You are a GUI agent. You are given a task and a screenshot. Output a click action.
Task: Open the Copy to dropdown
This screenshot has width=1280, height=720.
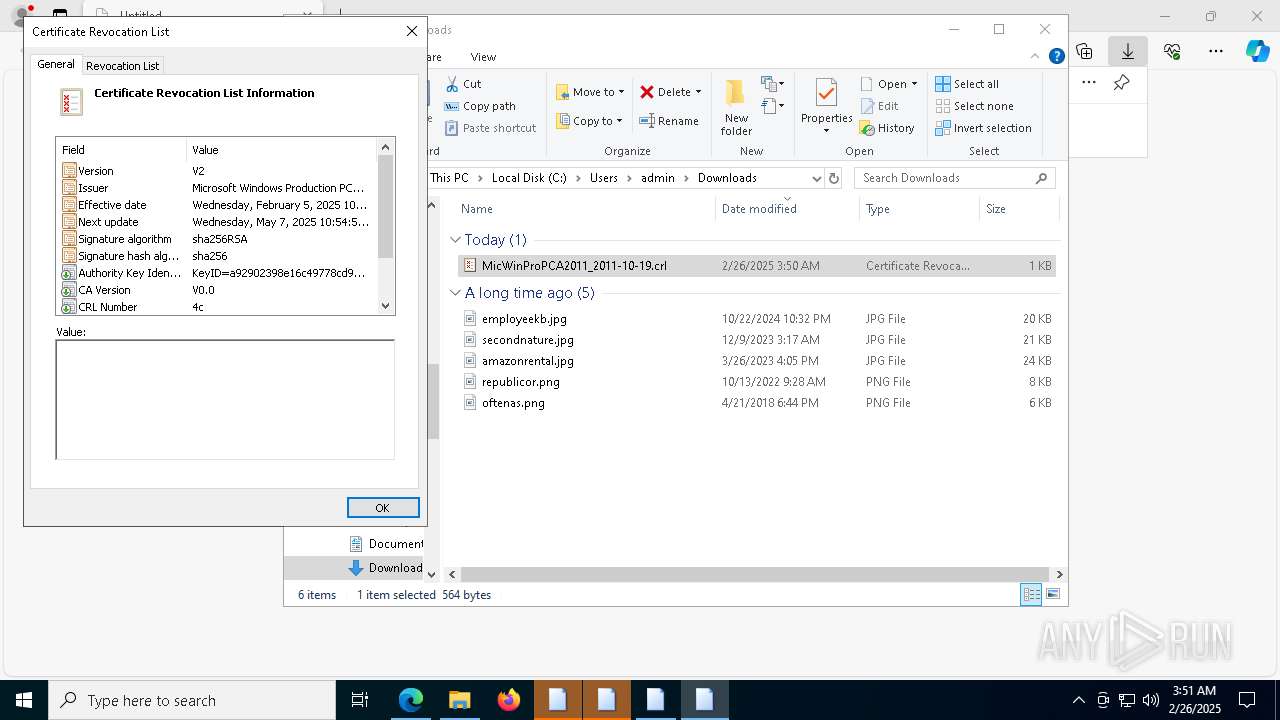click(589, 121)
